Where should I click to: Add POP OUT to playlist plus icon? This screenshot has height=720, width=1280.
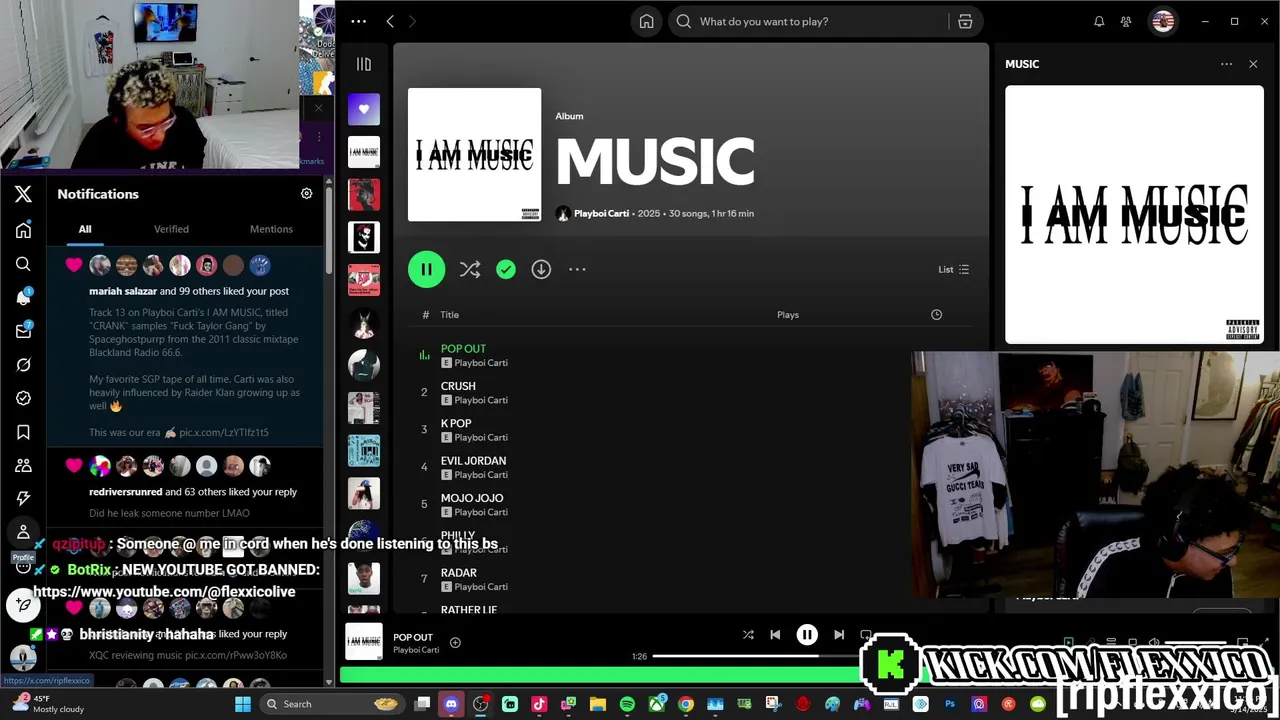tap(455, 642)
